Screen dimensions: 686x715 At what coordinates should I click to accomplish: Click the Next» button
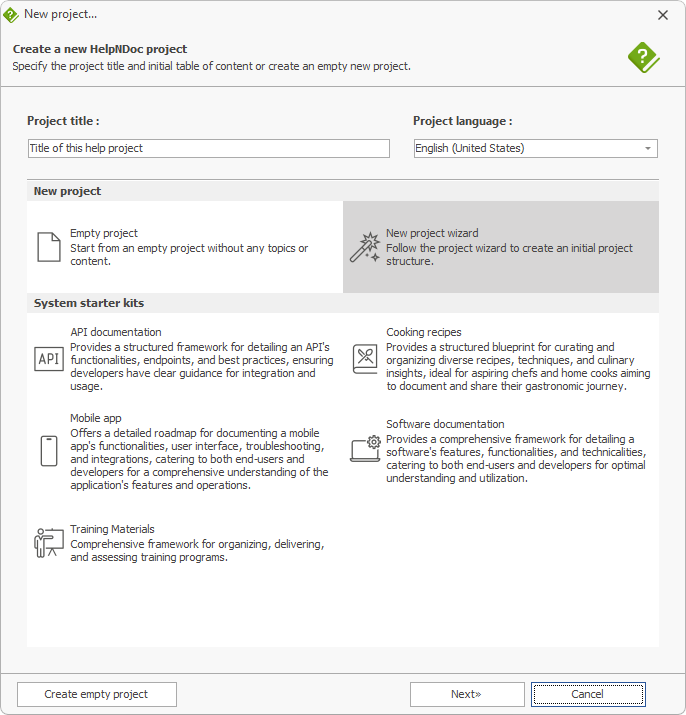pyautogui.click(x=467, y=694)
